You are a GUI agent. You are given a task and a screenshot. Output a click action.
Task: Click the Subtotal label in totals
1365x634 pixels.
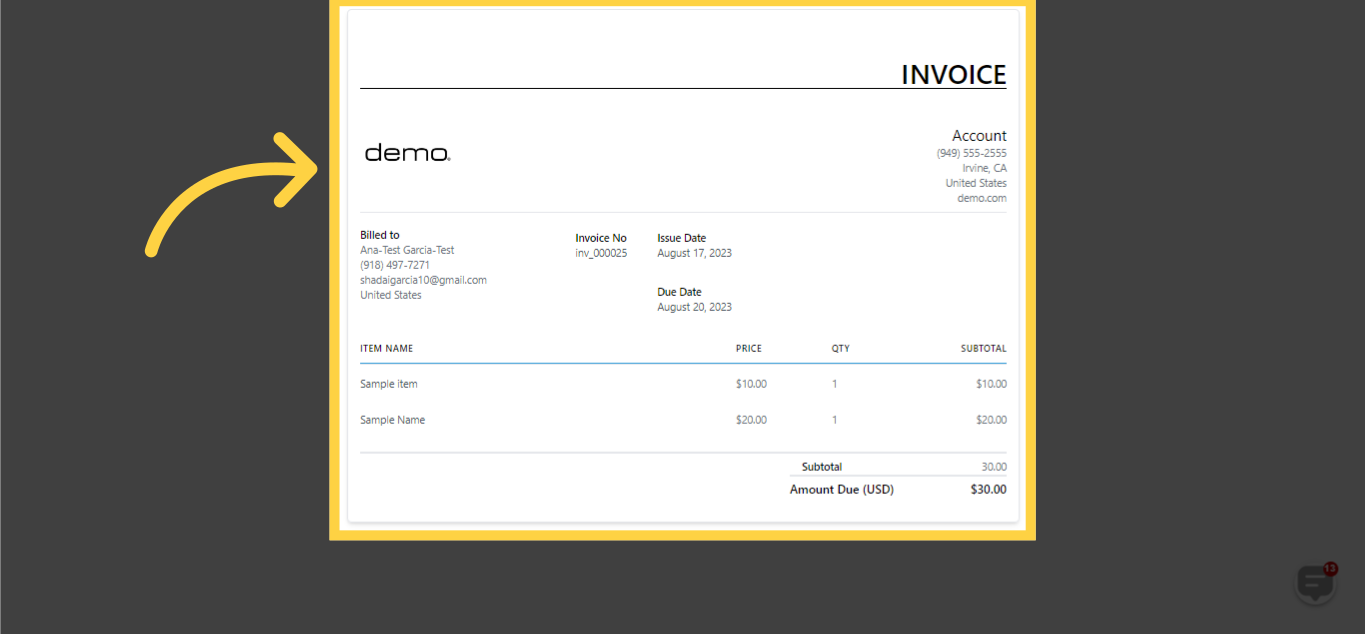click(822, 467)
